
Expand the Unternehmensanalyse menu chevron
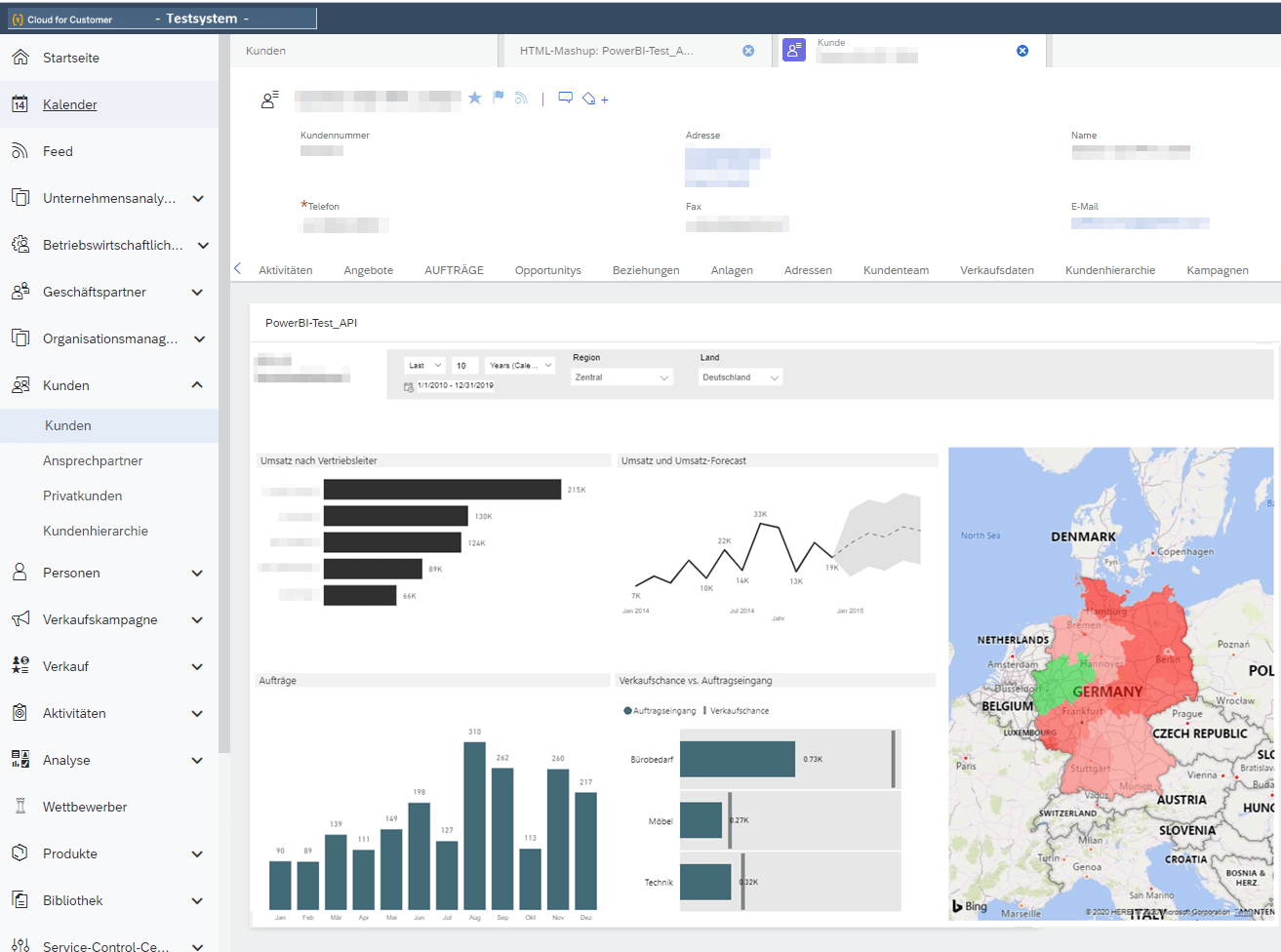[198, 198]
